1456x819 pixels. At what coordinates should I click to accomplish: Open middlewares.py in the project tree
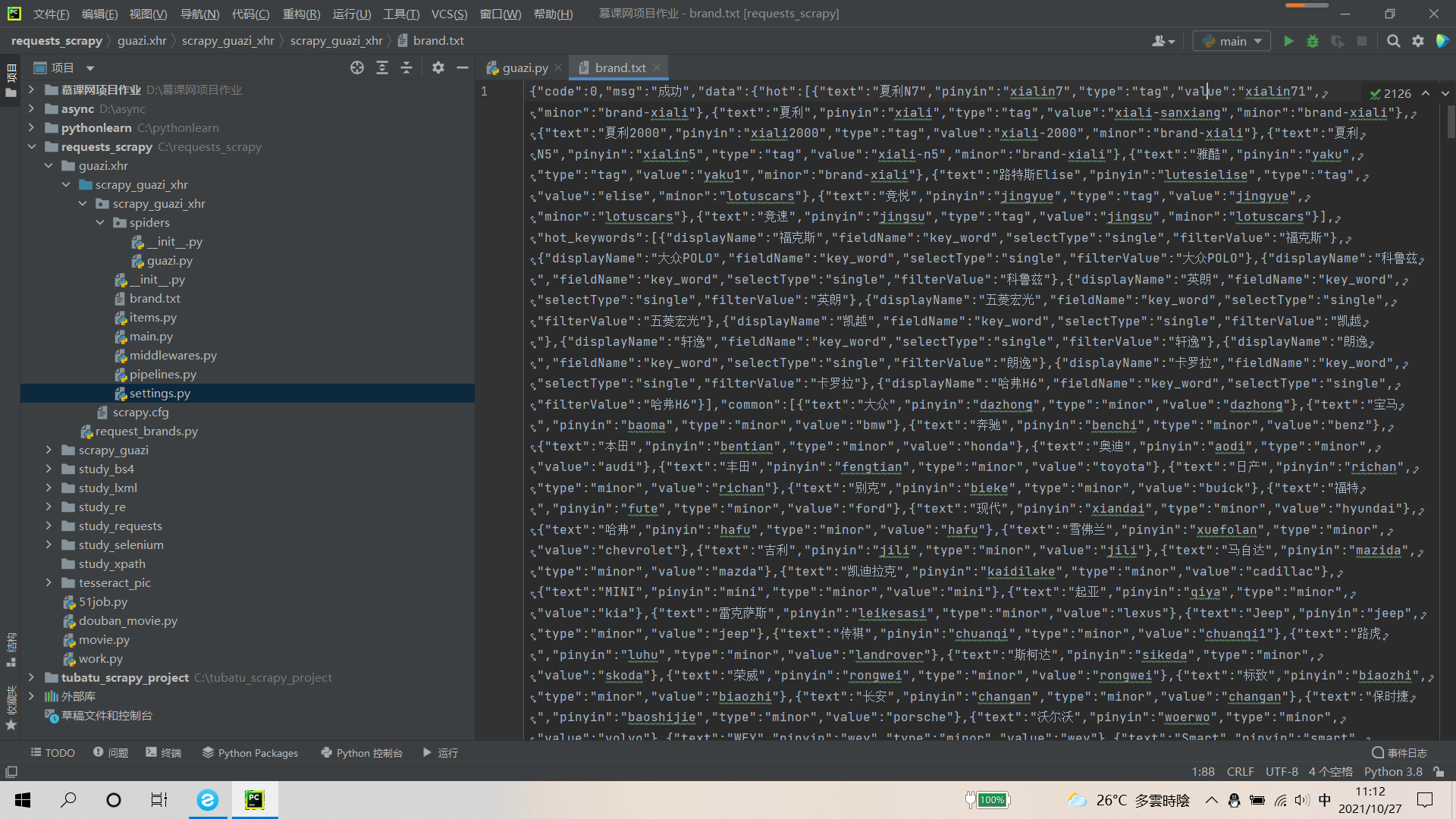tap(173, 355)
